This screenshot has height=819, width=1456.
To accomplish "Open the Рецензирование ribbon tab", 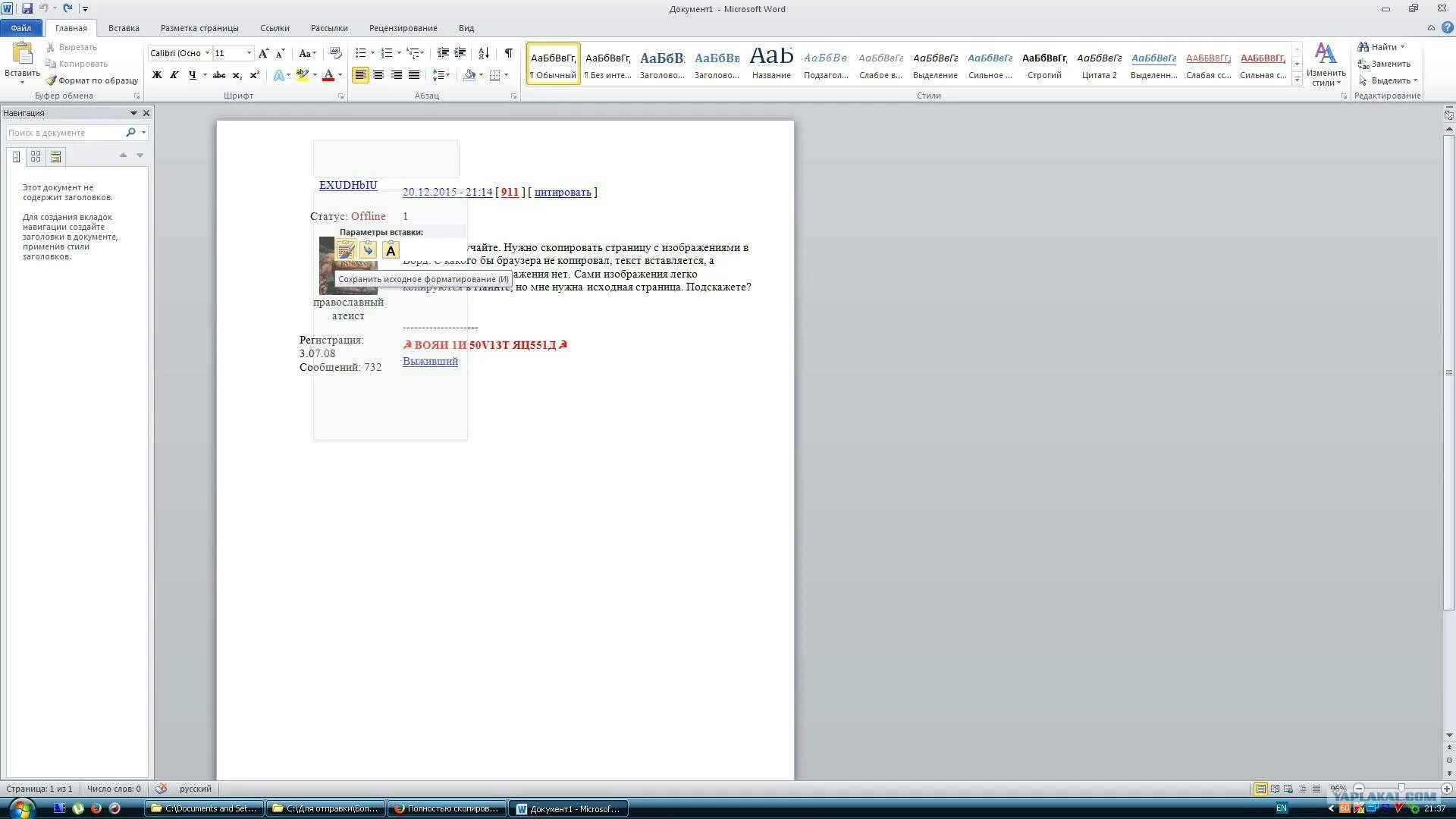I will tap(403, 28).
